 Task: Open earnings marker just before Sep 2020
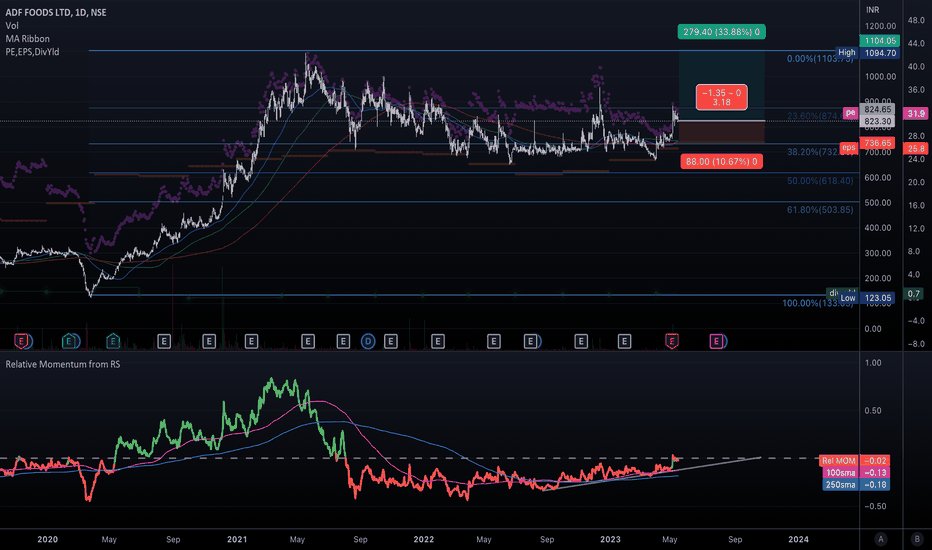(163, 341)
